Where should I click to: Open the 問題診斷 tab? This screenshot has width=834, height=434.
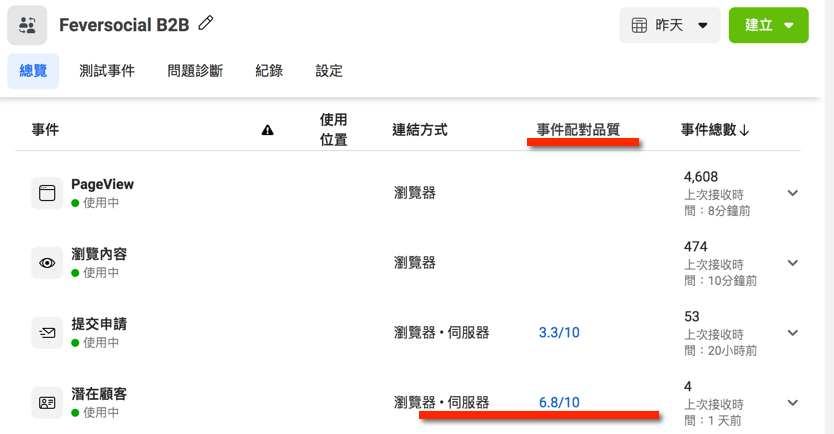(x=195, y=71)
